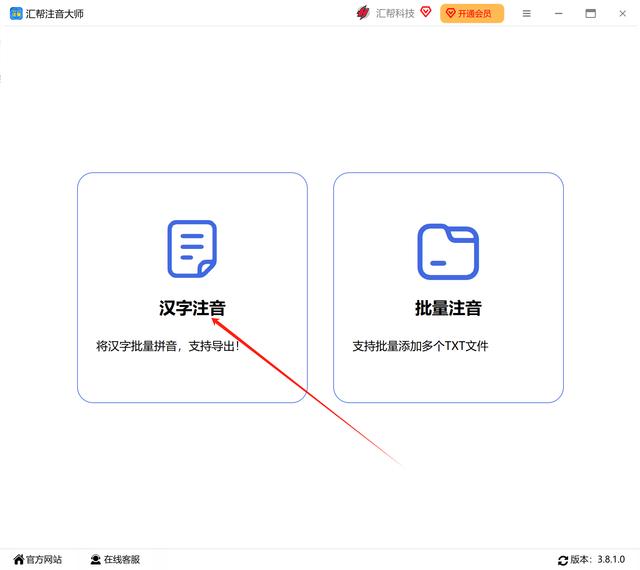Image resolution: width=640 pixels, height=570 pixels.
Task: Click the version refresh icon
Action: click(x=562, y=560)
